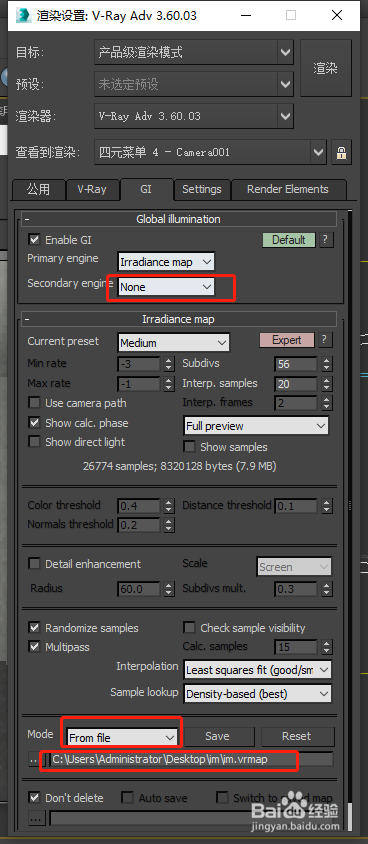This screenshot has height=844, width=368.
Task: Toggle the lock view padlock icon
Action: click(x=341, y=153)
